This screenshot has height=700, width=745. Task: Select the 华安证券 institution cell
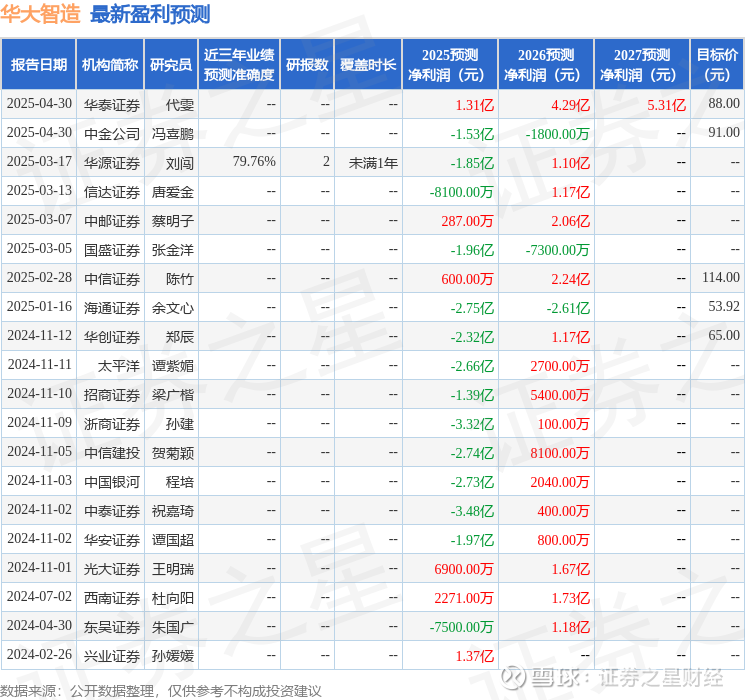[112, 540]
